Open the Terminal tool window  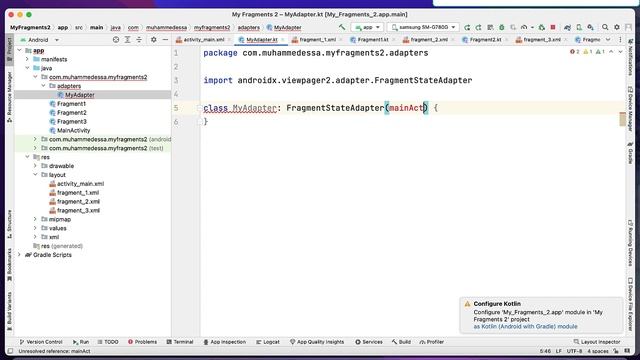(x=180, y=342)
